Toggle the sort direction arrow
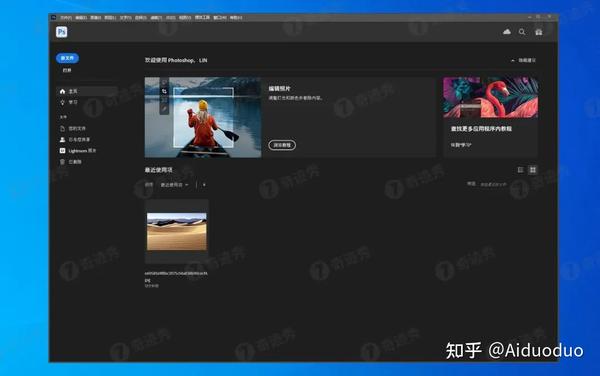The image size is (600, 376). [204, 185]
